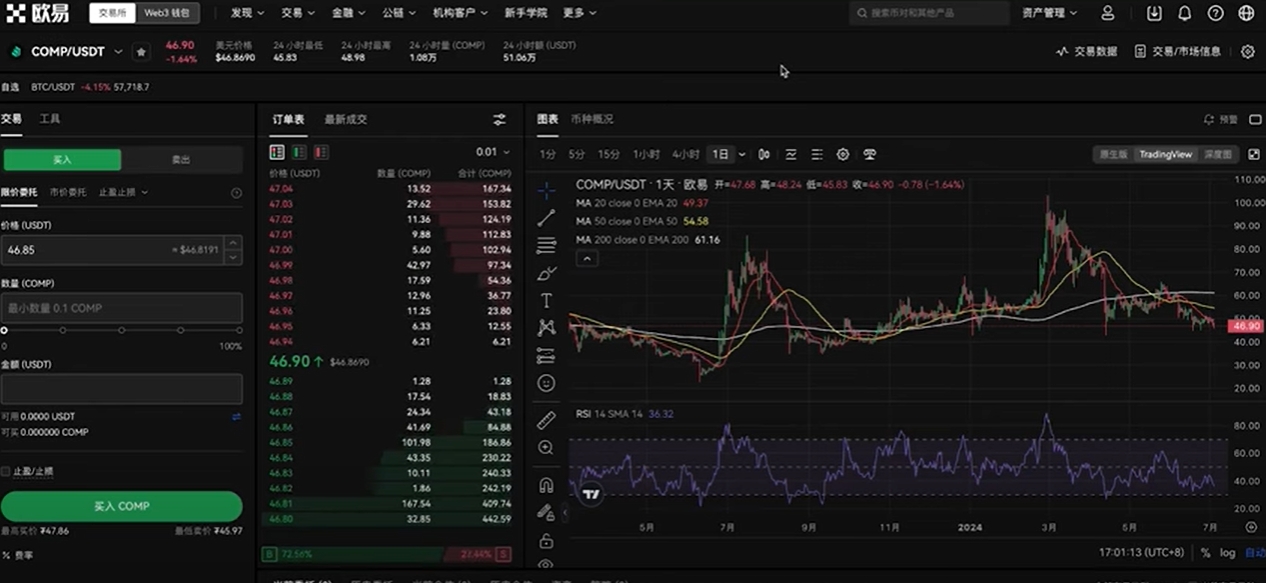Viewport: 1266px width, 583px height.
Task: Switch to Web3 钱包 mode
Action: pyautogui.click(x=167, y=13)
